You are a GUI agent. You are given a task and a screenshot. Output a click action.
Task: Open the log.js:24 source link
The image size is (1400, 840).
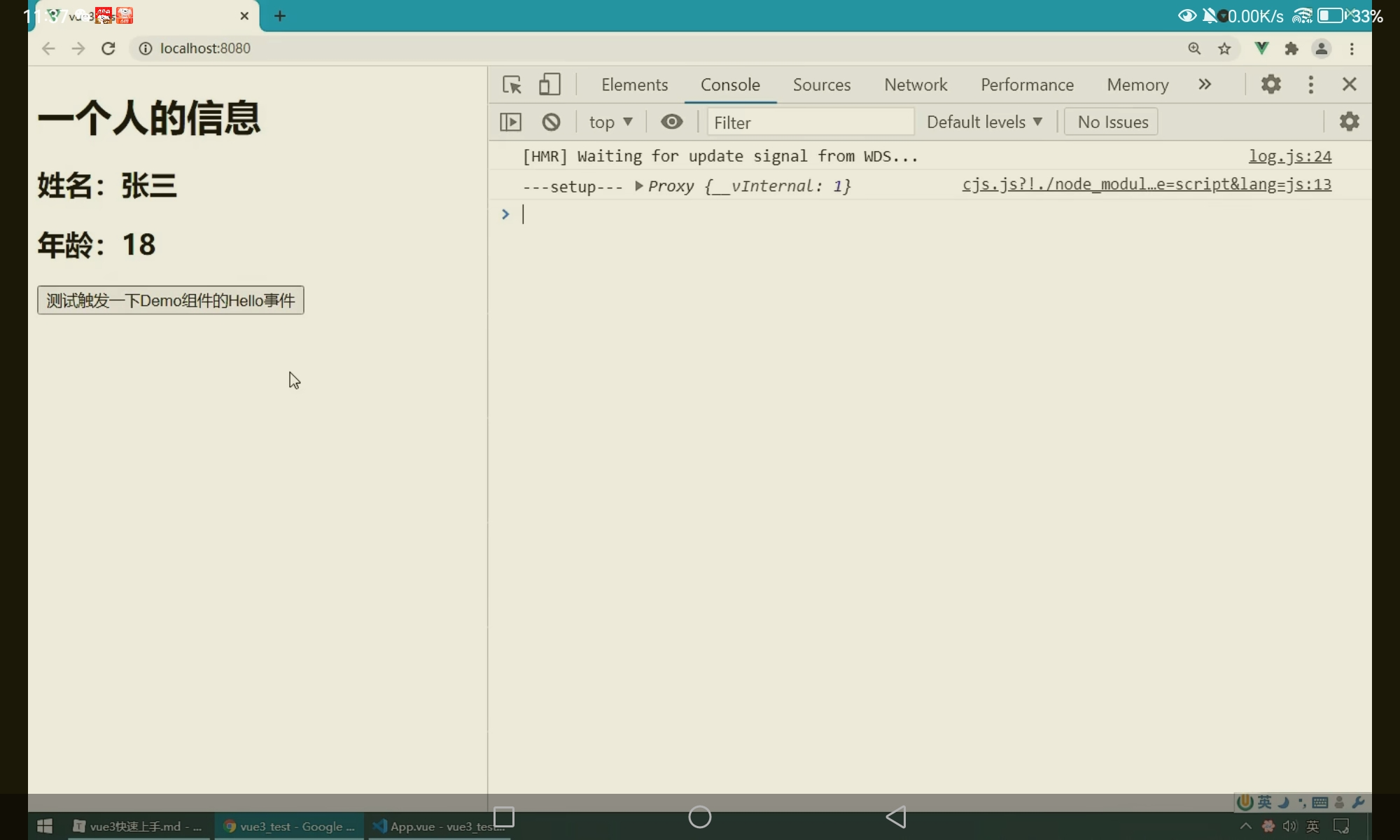[1289, 157]
